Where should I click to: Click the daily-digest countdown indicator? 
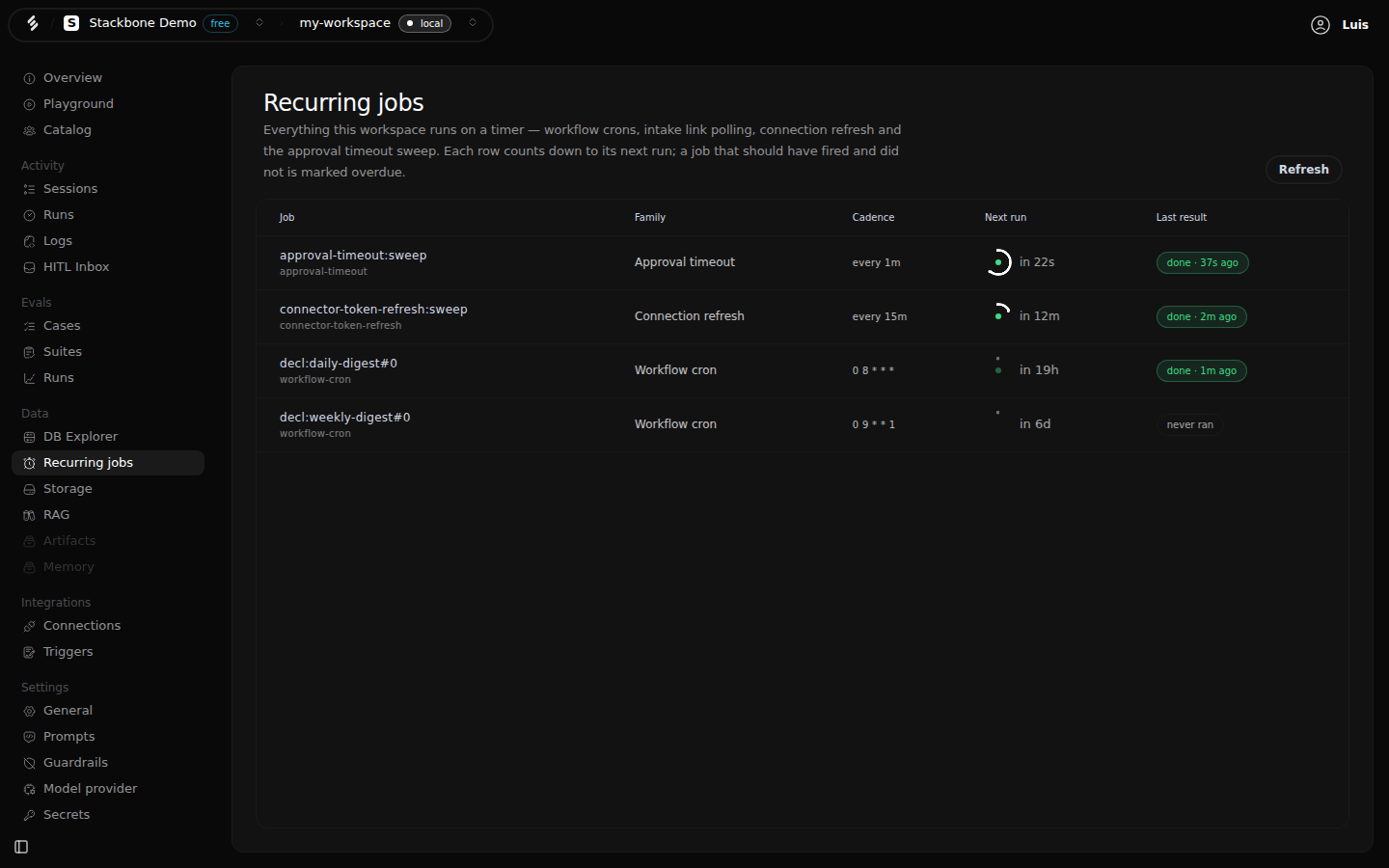click(998, 370)
